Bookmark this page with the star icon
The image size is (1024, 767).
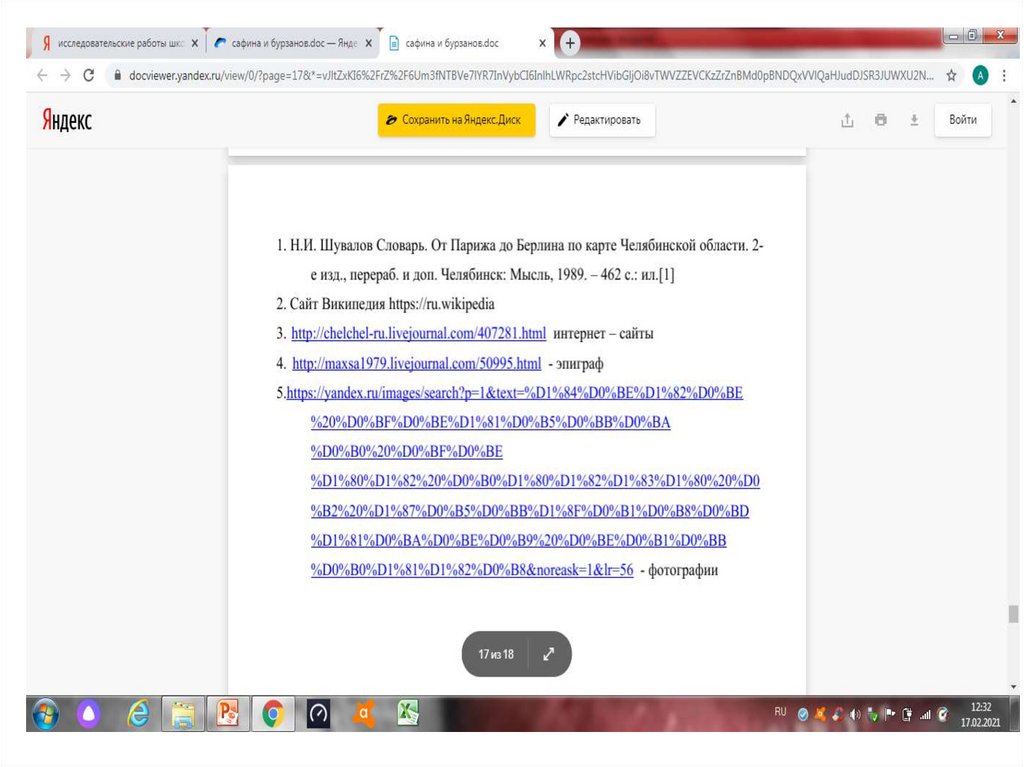click(x=952, y=76)
